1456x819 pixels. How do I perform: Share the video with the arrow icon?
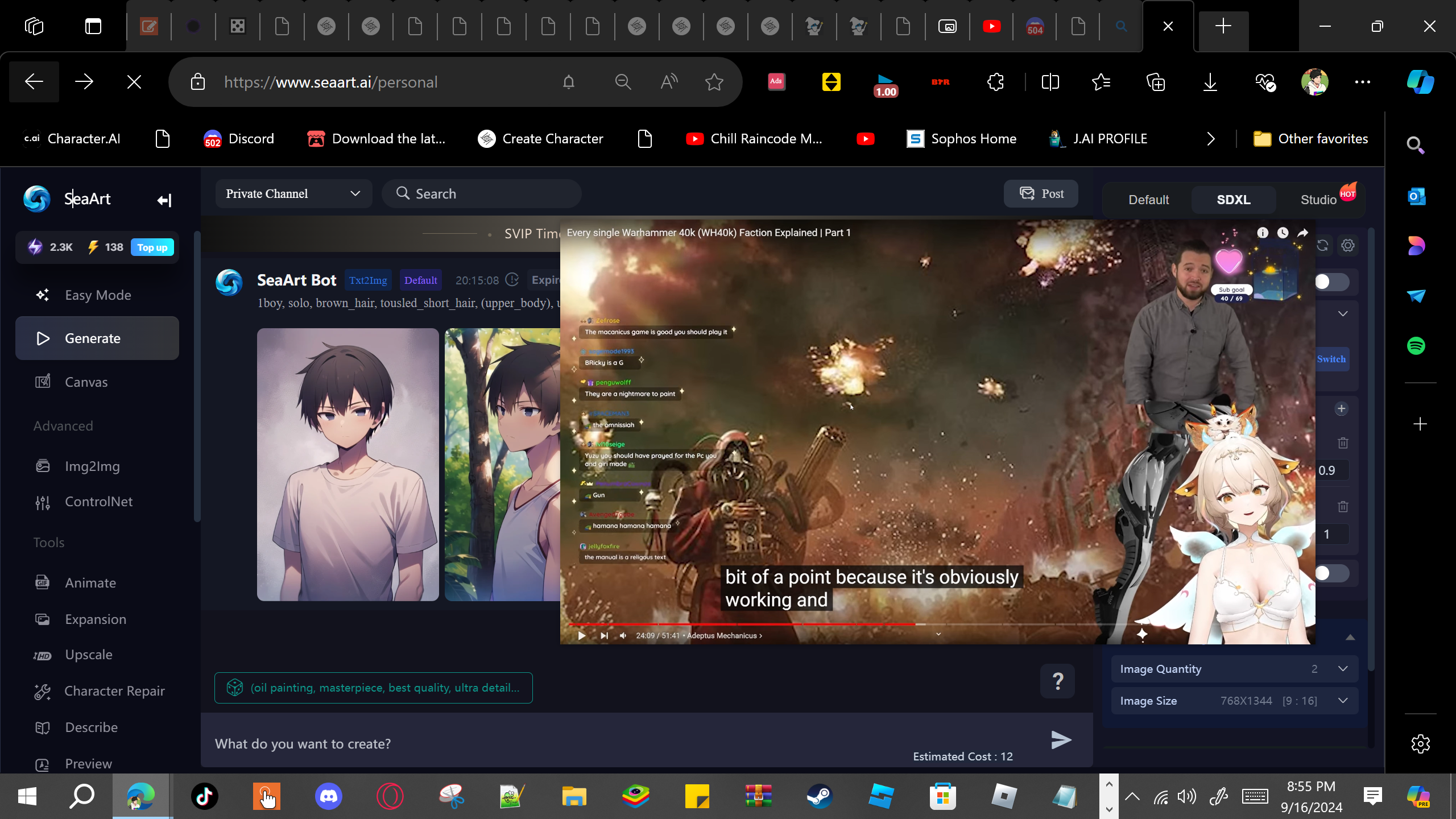point(1302,233)
